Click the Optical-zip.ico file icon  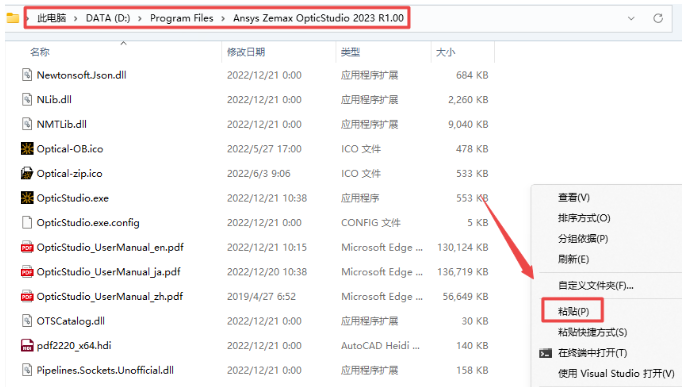27,173
